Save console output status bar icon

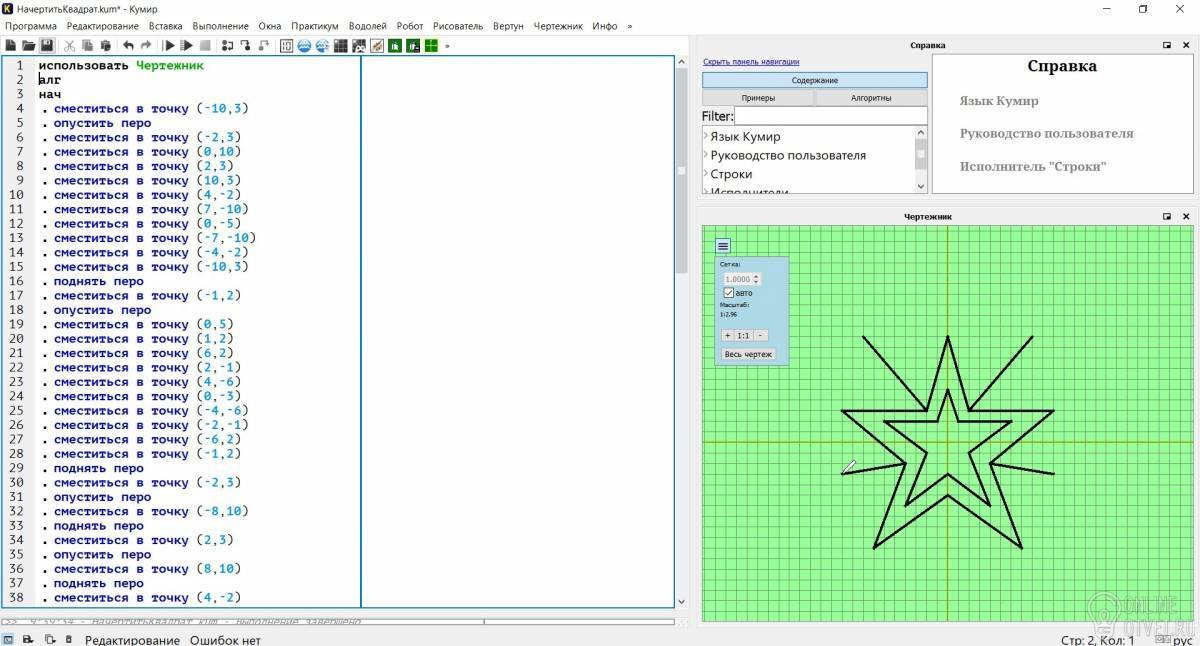26,639
